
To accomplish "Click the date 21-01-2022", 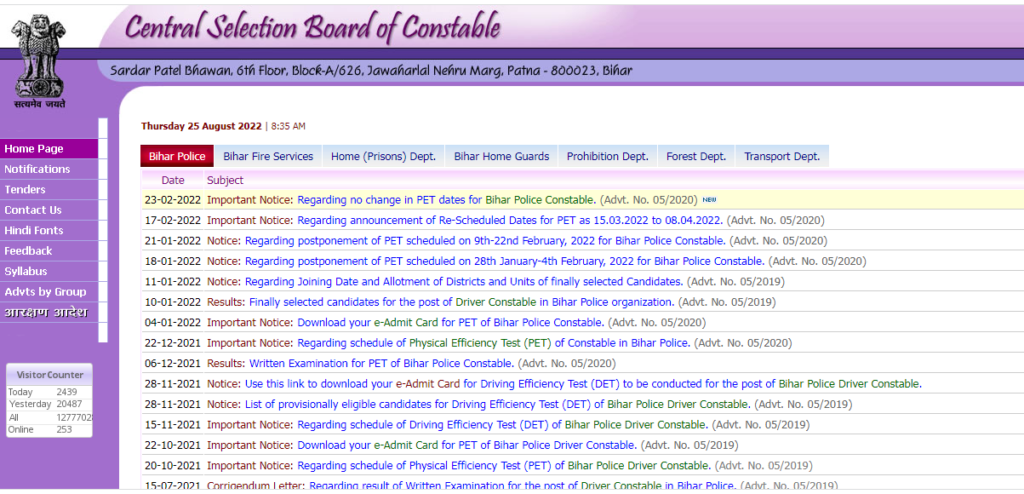I will pos(172,240).
